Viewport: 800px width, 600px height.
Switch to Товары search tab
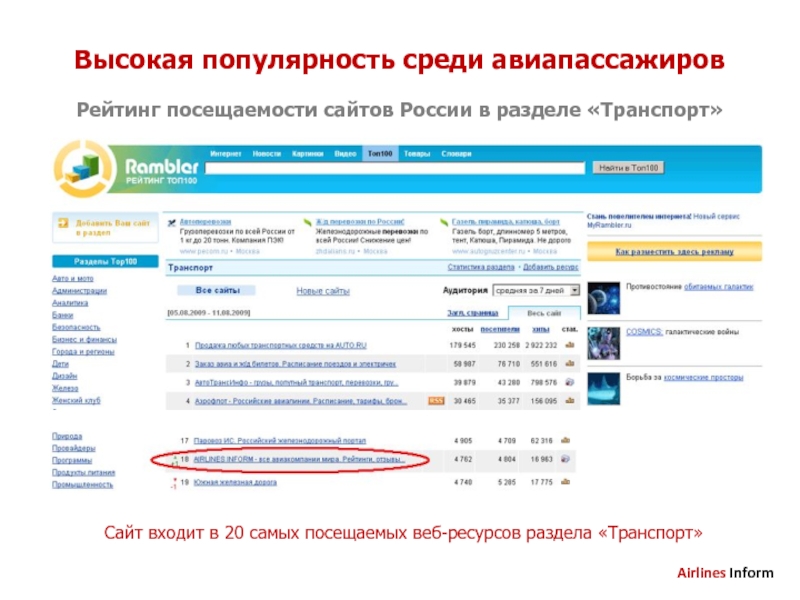pos(417,154)
